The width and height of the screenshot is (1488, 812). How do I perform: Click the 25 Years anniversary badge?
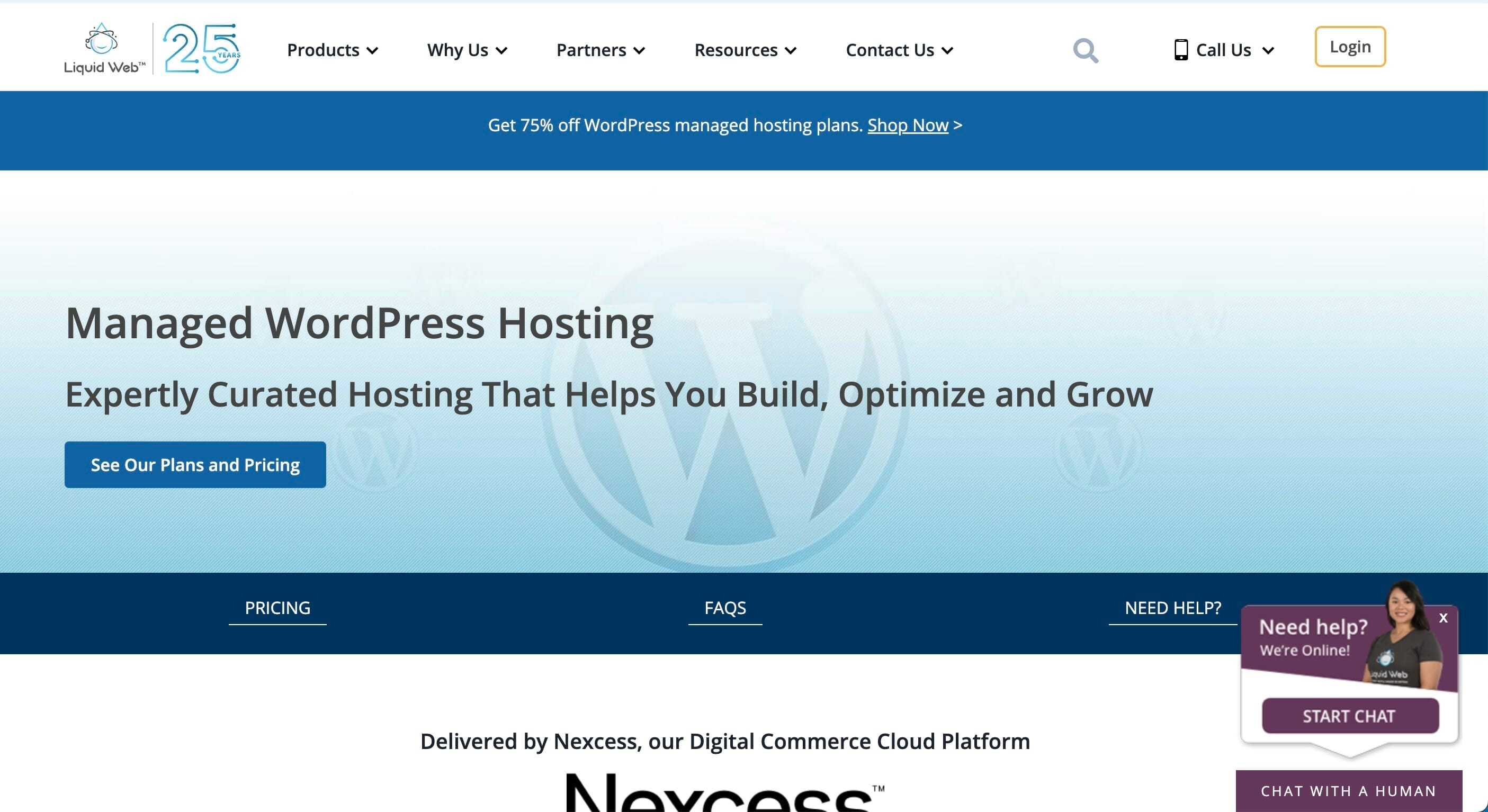coord(202,49)
